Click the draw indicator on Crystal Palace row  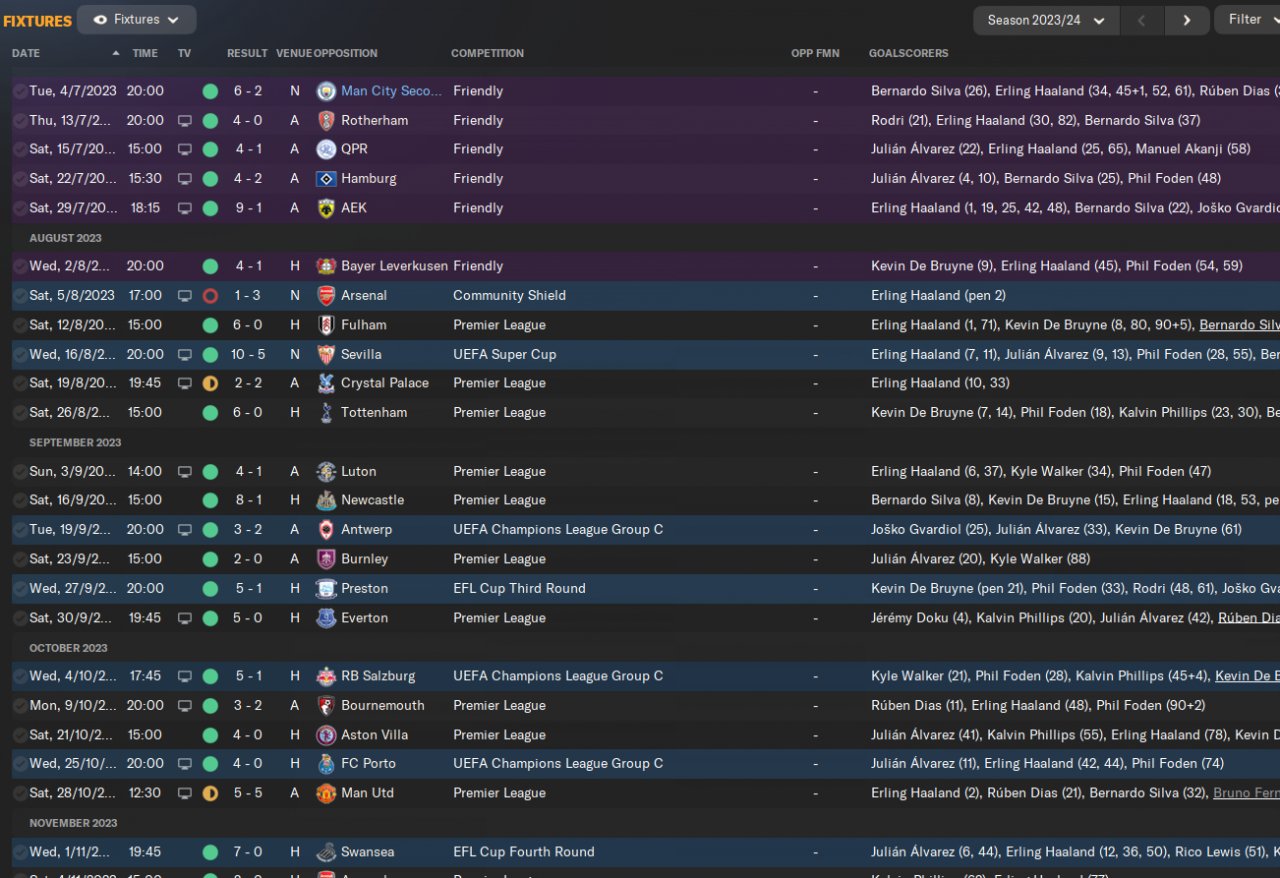click(210, 384)
